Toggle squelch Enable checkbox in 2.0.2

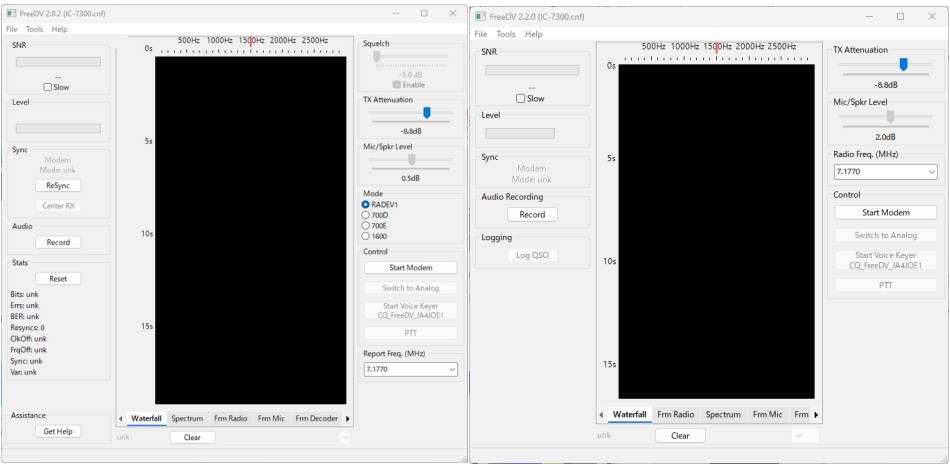tap(409, 85)
